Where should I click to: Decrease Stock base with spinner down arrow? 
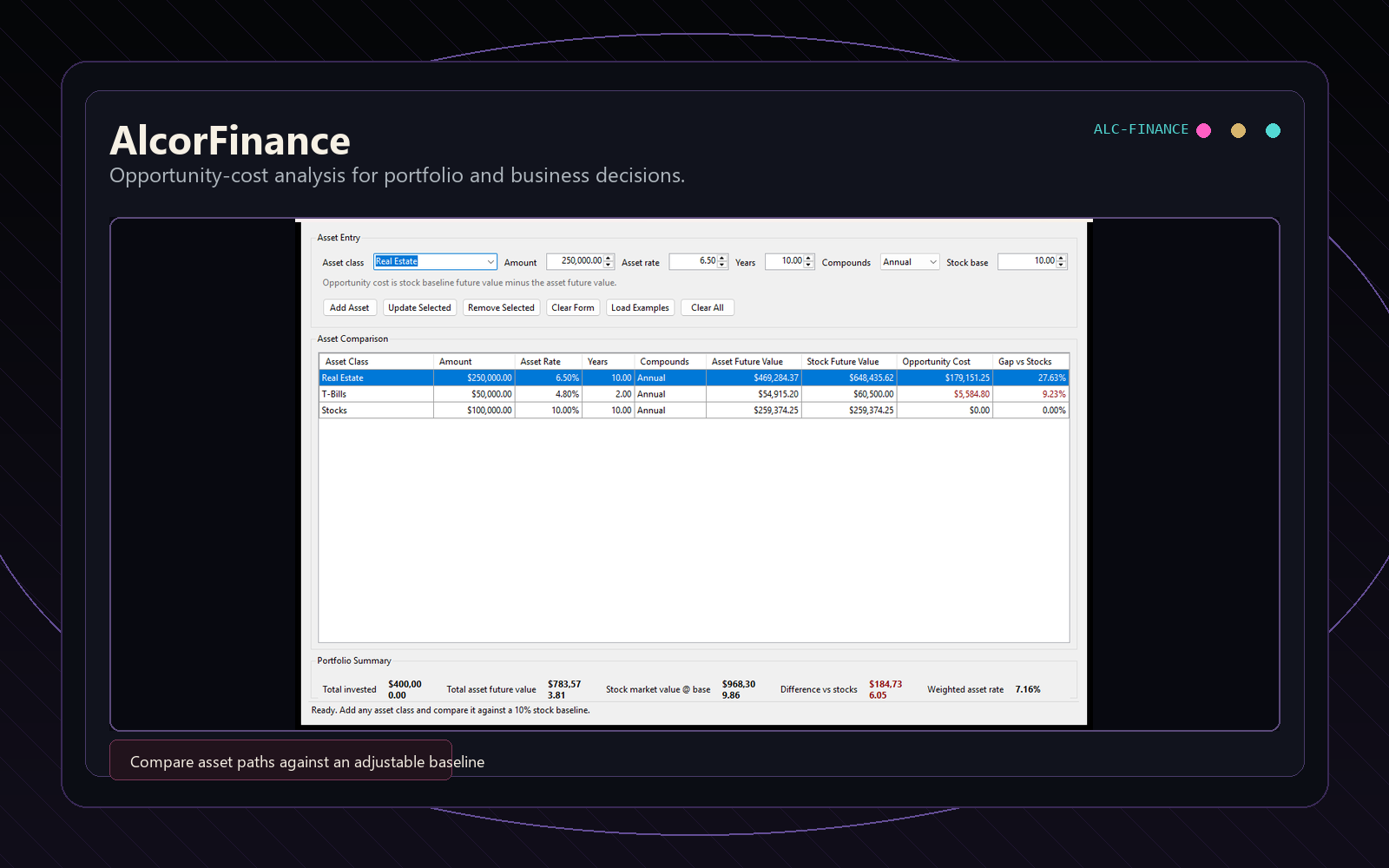click(1061, 266)
